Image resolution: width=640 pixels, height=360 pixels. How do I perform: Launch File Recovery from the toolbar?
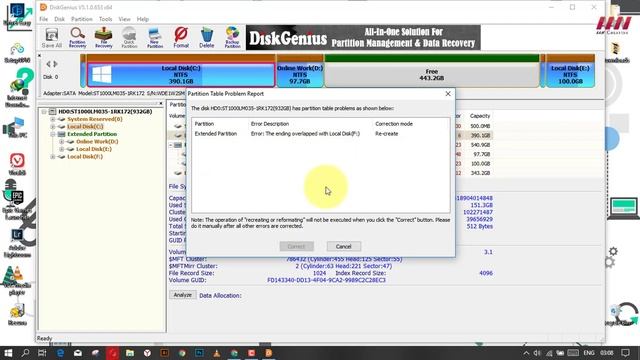point(103,38)
